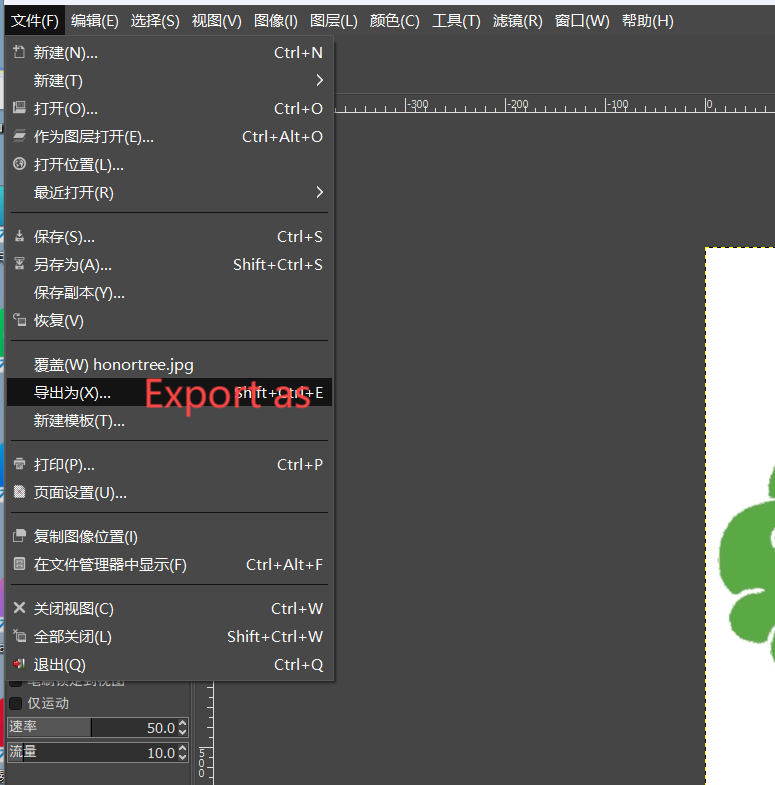The height and width of the screenshot is (785, 775).
Task: Click the Shift+Ctrl+W shortcut text
Action: coord(275,637)
